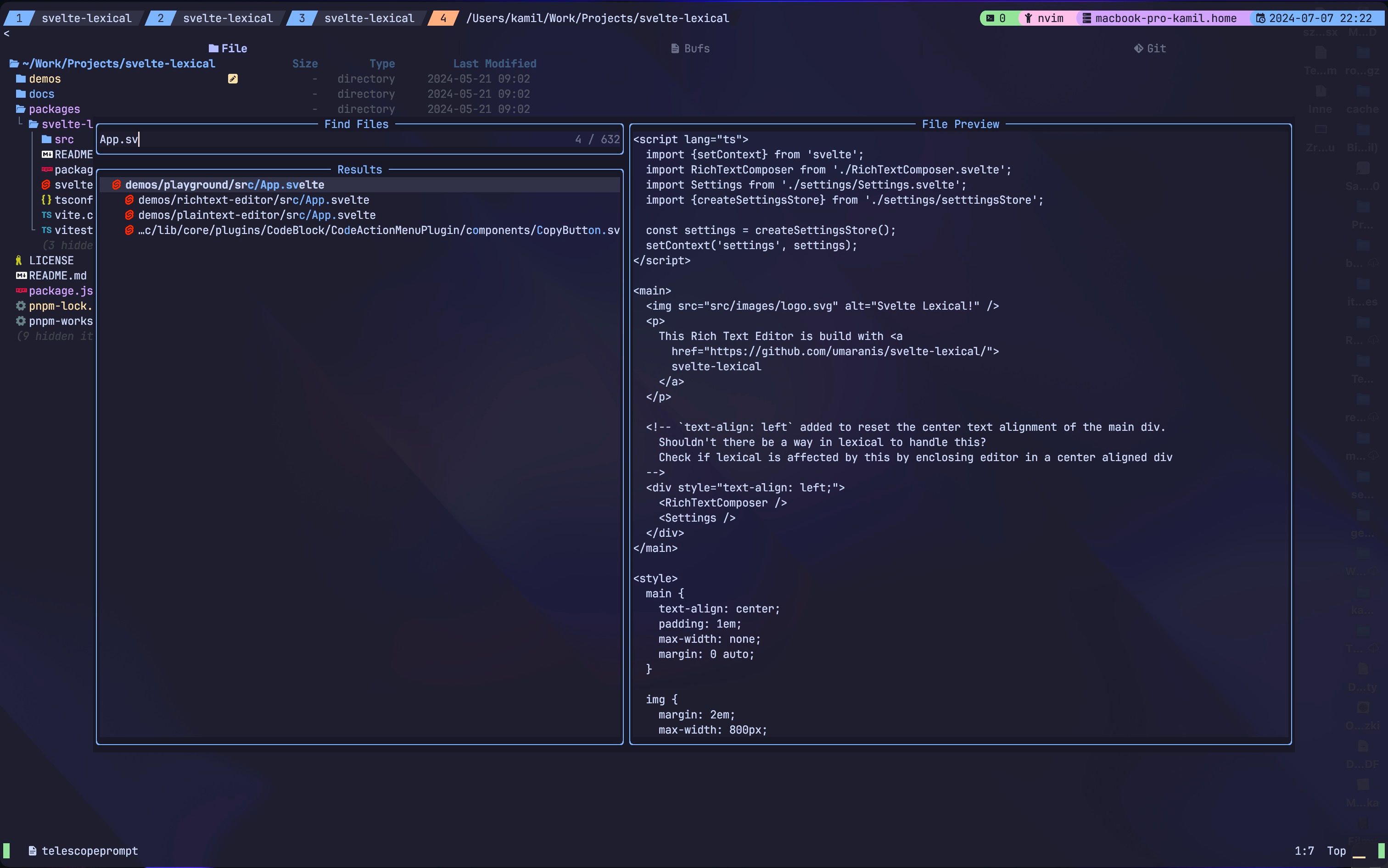Click the telescopeprompt filetype in the statusline
This screenshot has height=868, width=1388.
tap(90, 851)
